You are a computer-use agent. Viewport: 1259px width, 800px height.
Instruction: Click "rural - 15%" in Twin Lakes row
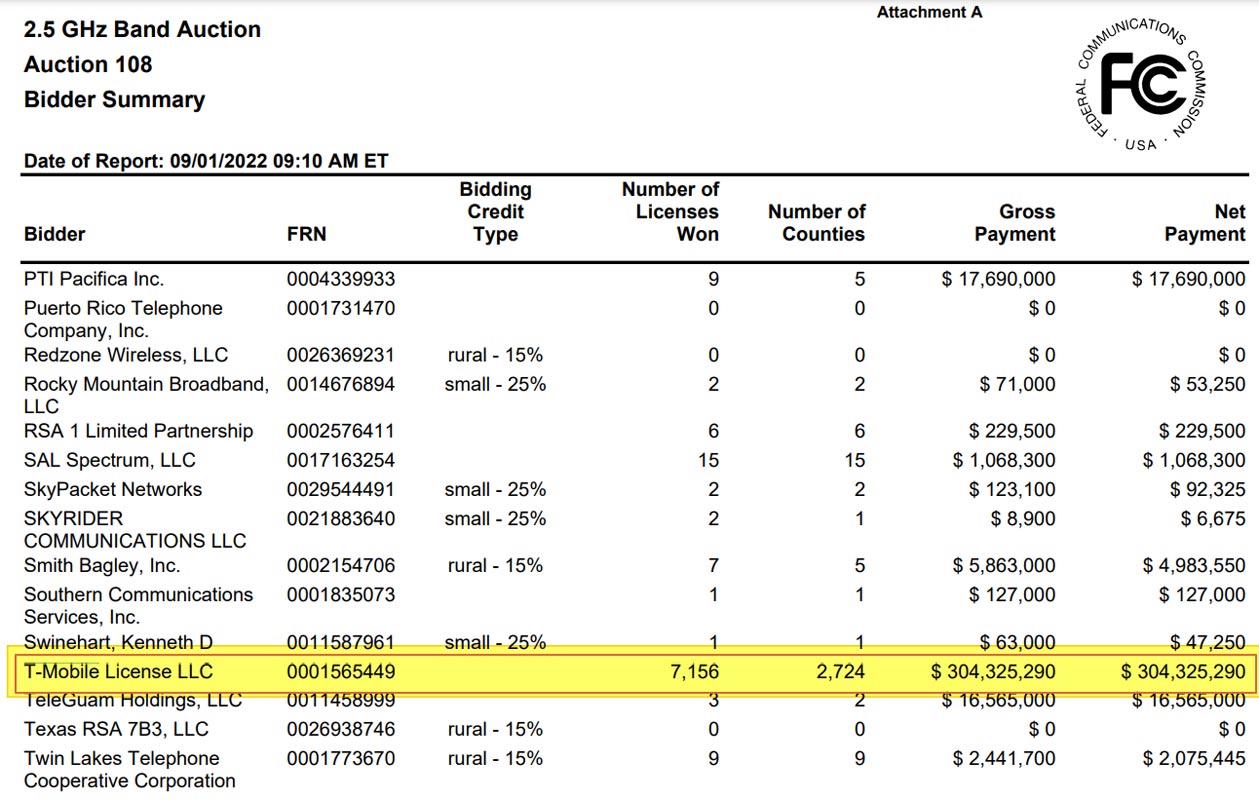(x=495, y=758)
